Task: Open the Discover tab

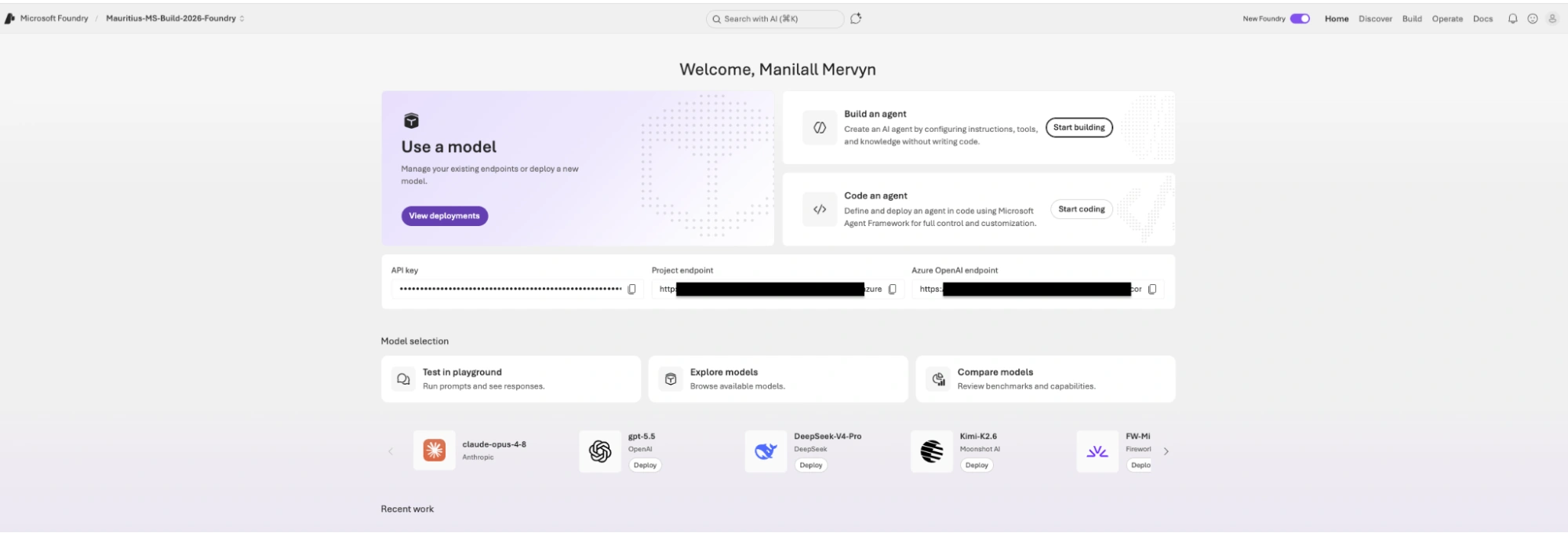Action: coord(1375,19)
